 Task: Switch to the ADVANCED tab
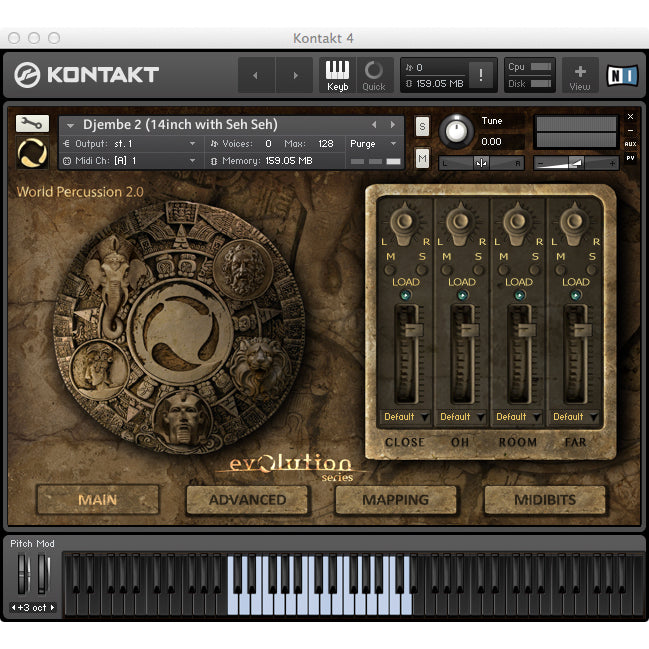click(x=247, y=500)
